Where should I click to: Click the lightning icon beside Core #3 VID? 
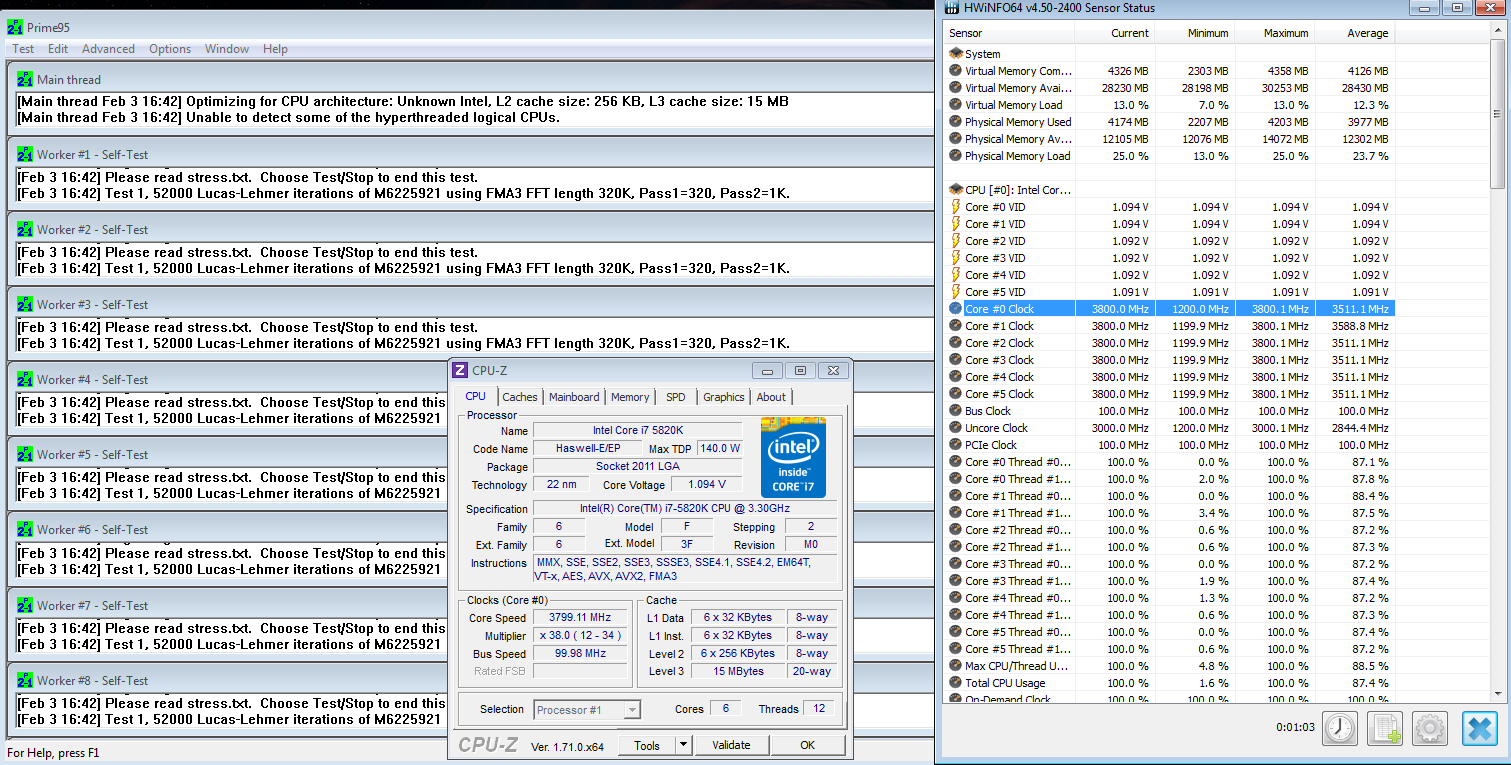pos(955,258)
